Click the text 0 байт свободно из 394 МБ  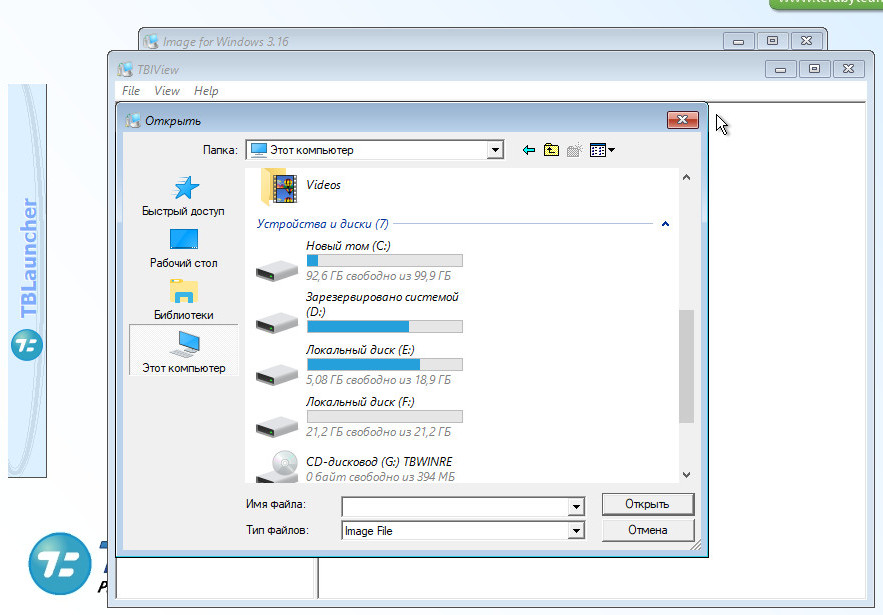(x=381, y=476)
